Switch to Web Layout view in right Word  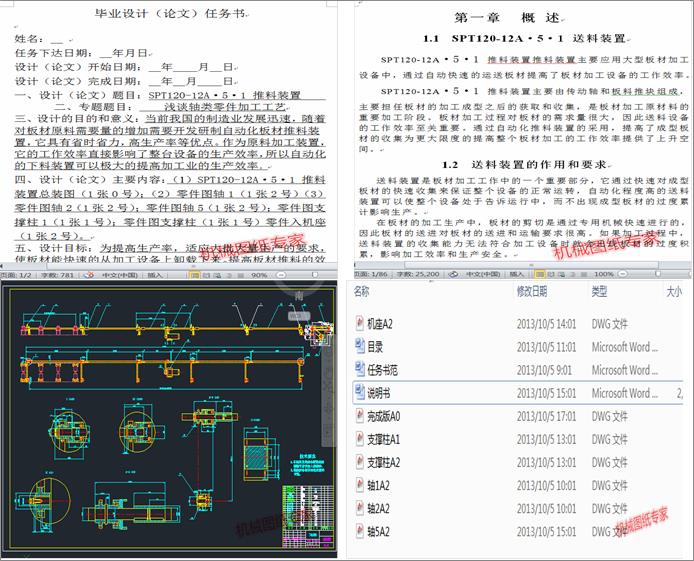tap(563, 274)
